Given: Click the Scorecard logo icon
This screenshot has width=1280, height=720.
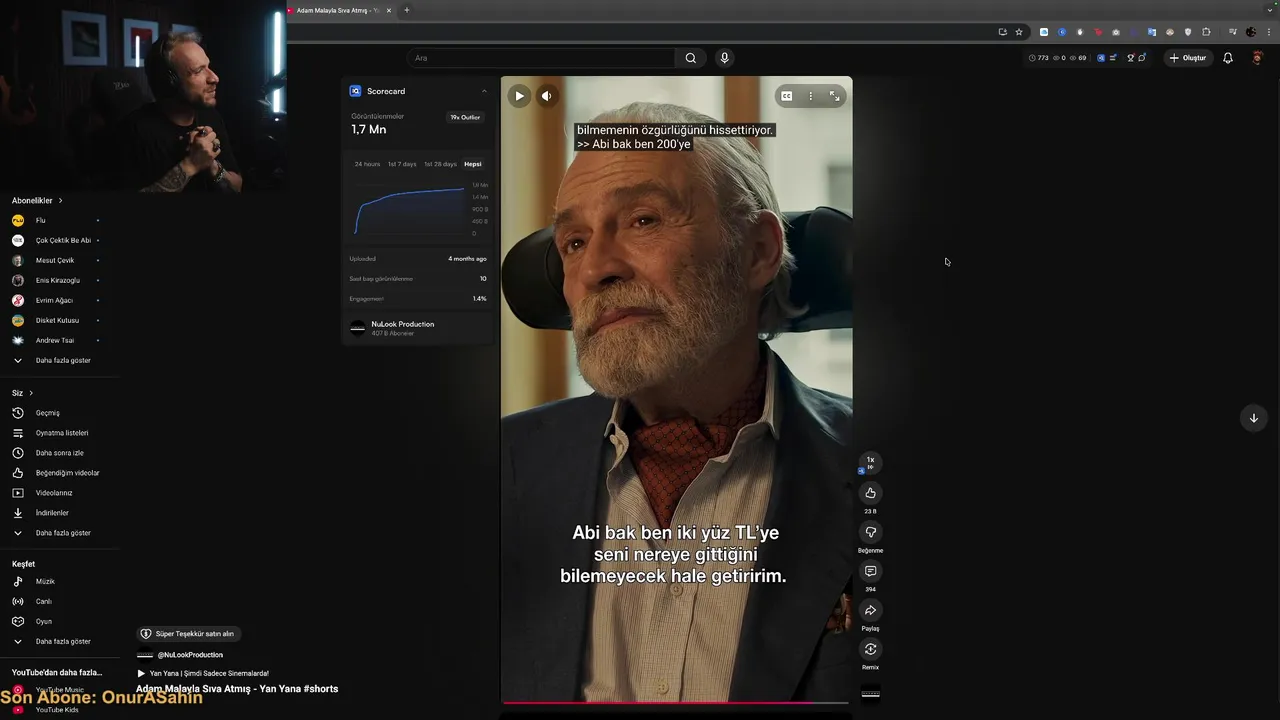Looking at the screenshot, I should (x=355, y=91).
